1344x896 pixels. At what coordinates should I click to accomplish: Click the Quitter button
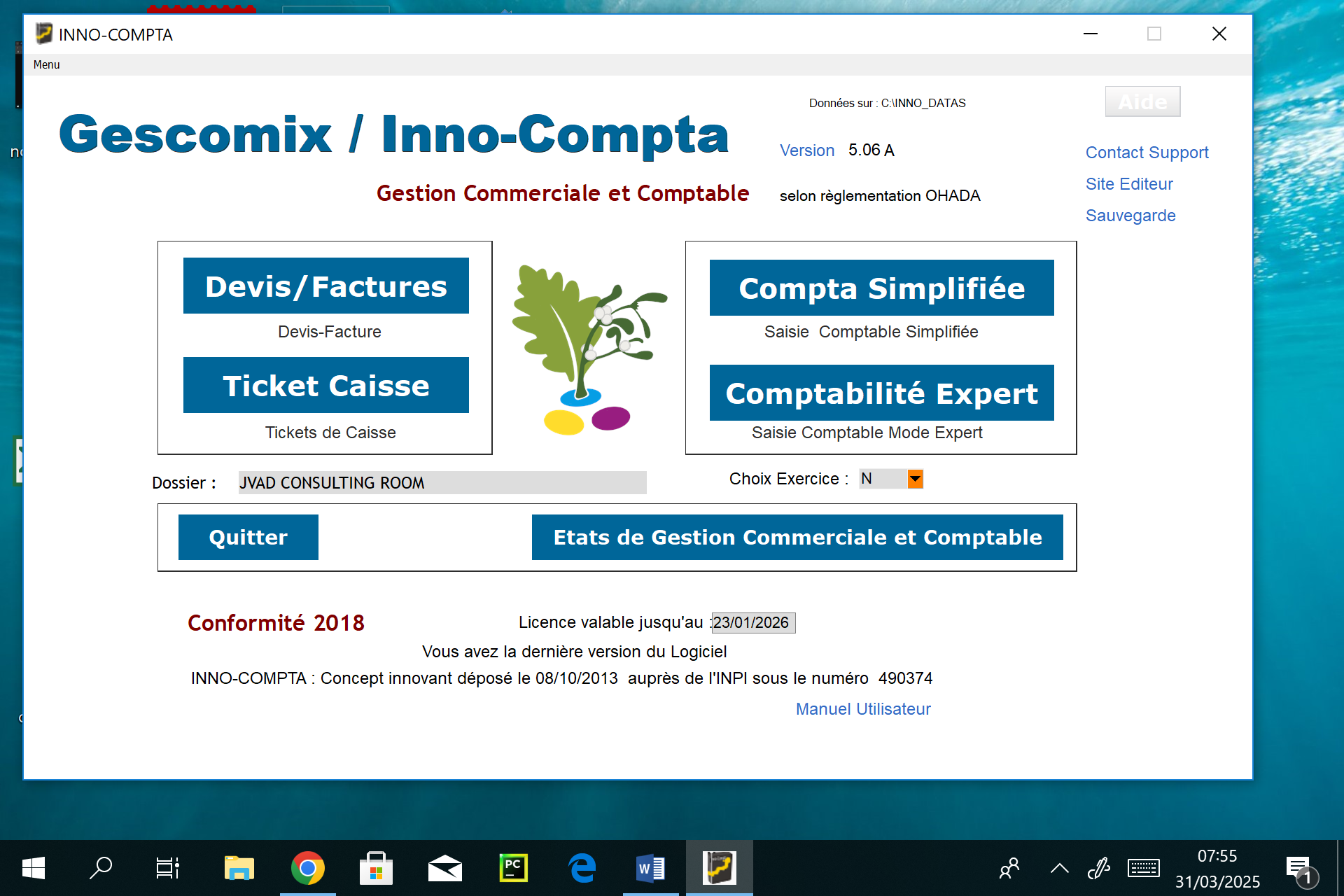coord(248,537)
